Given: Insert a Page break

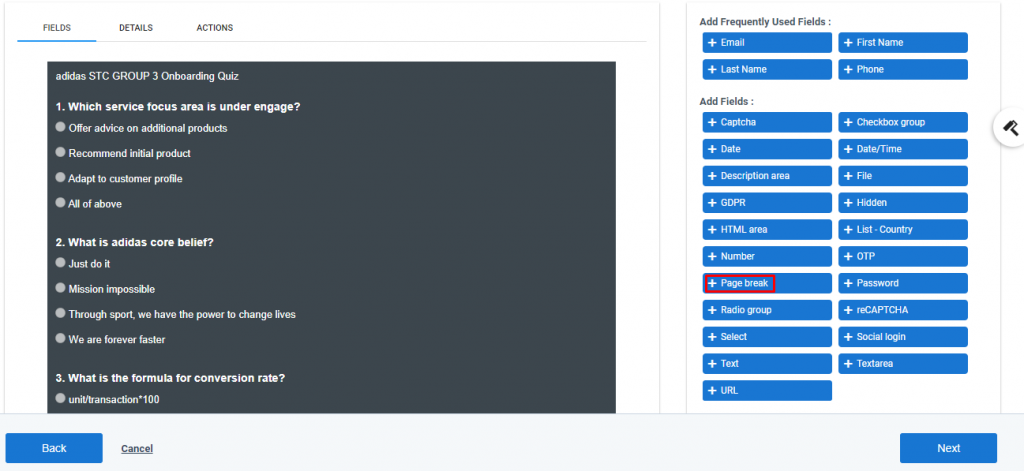Looking at the screenshot, I should click(767, 283).
